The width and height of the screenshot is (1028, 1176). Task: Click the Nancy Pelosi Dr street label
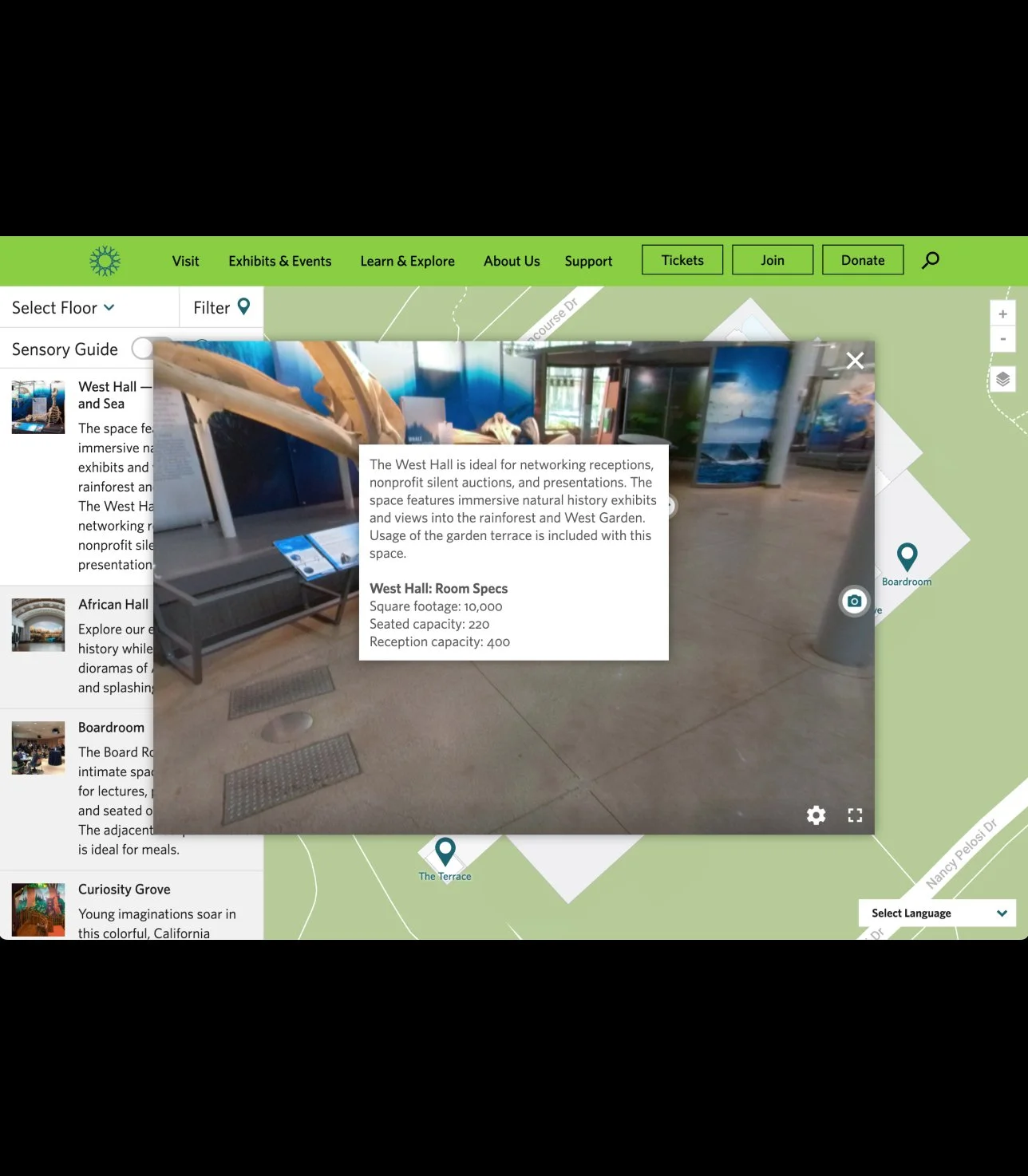tap(961, 854)
